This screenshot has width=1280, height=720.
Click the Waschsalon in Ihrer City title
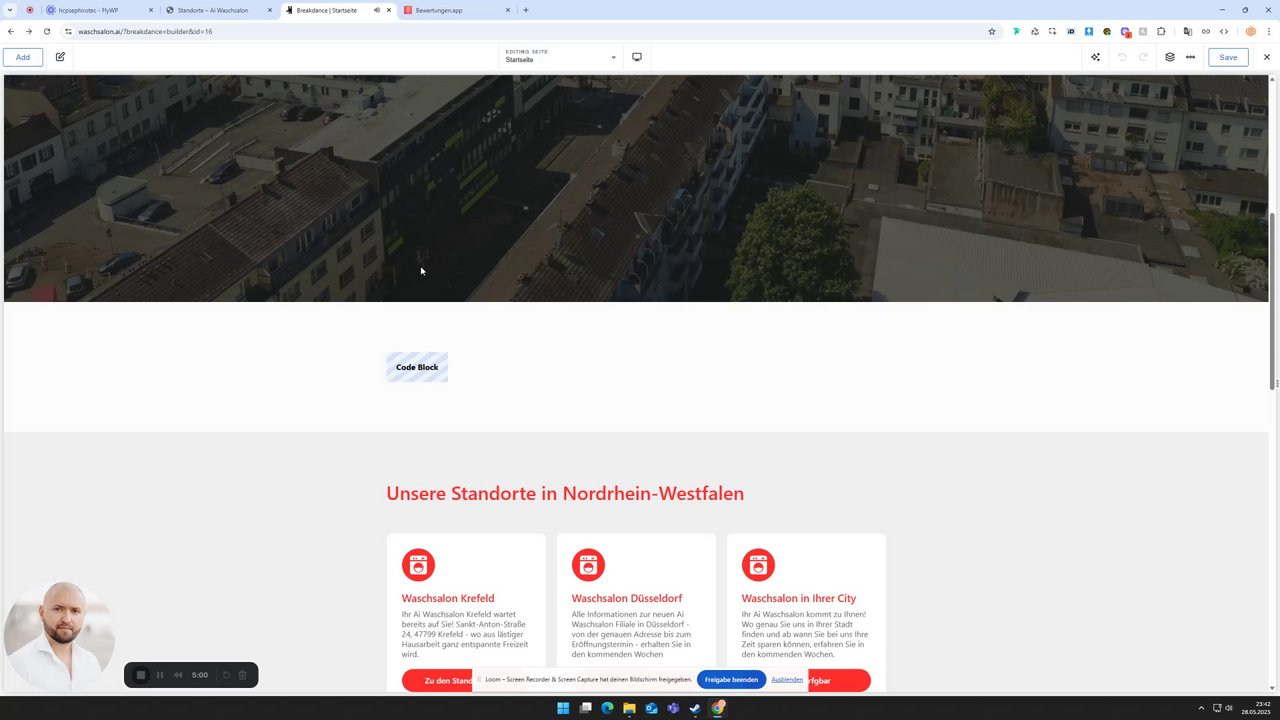(798, 598)
